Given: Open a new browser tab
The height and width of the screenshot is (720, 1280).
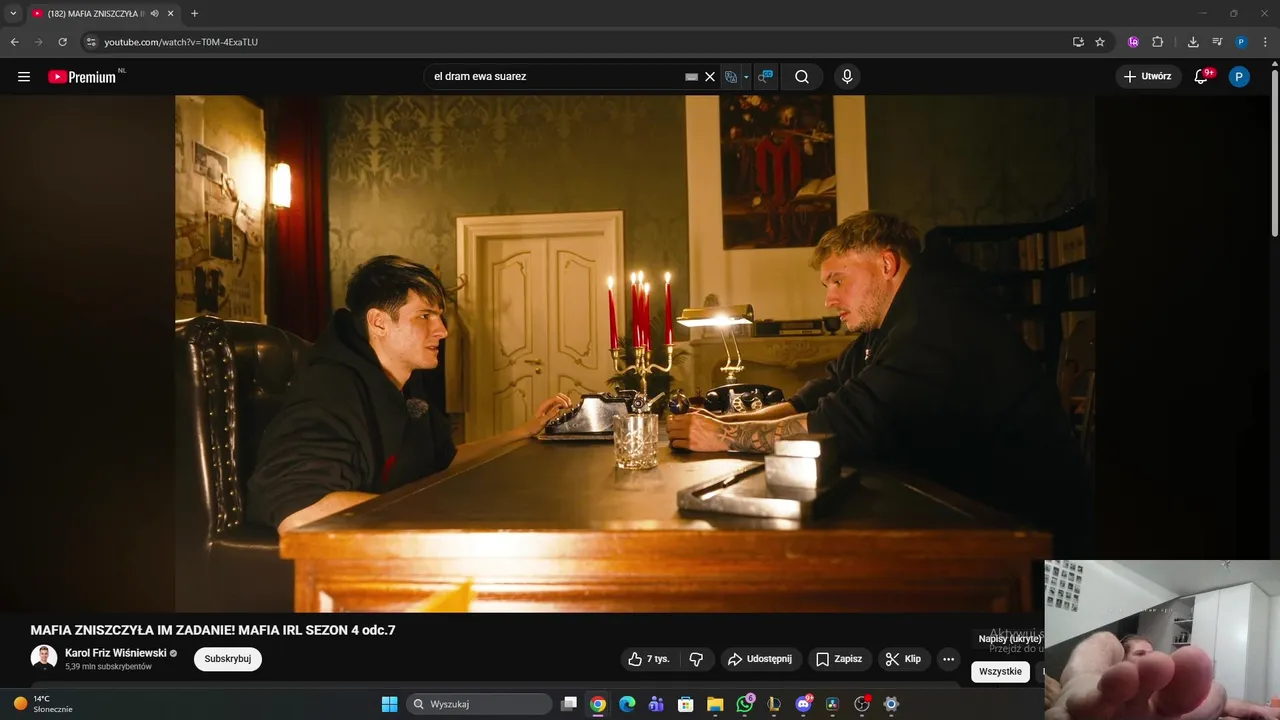Looking at the screenshot, I should click(194, 14).
